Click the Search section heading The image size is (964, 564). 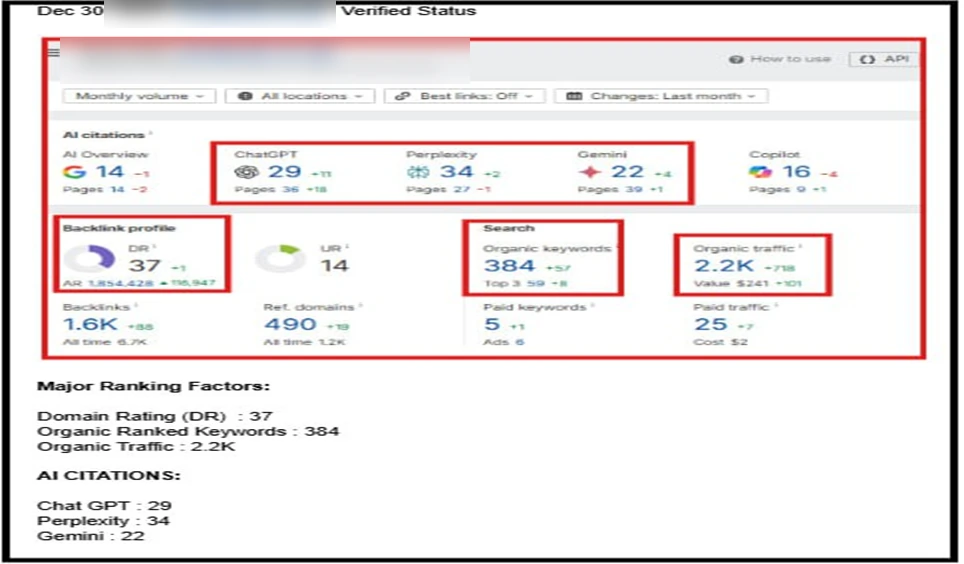(x=508, y=228)
